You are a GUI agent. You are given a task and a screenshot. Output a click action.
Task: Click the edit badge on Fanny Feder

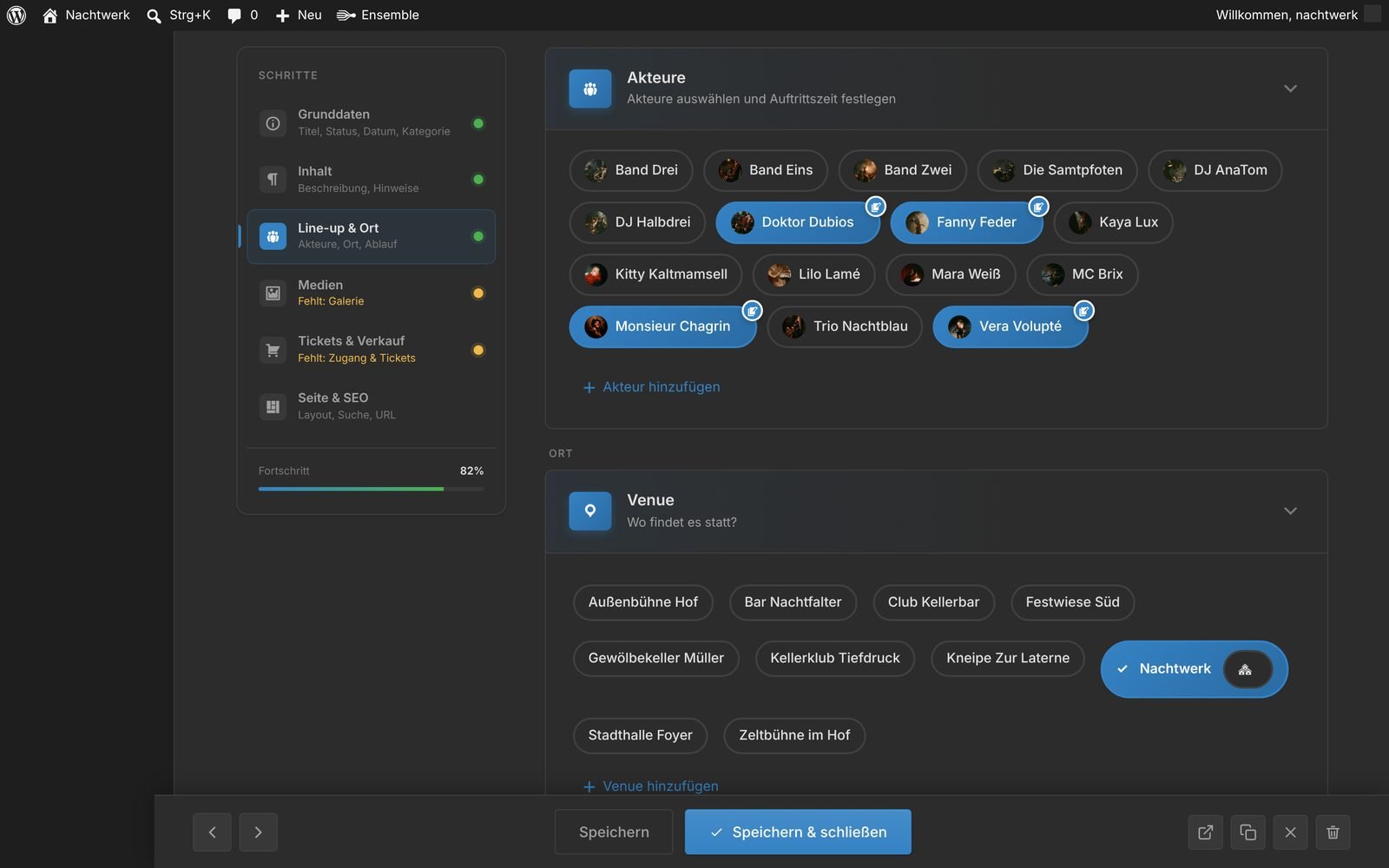(x=1038, y=207)
